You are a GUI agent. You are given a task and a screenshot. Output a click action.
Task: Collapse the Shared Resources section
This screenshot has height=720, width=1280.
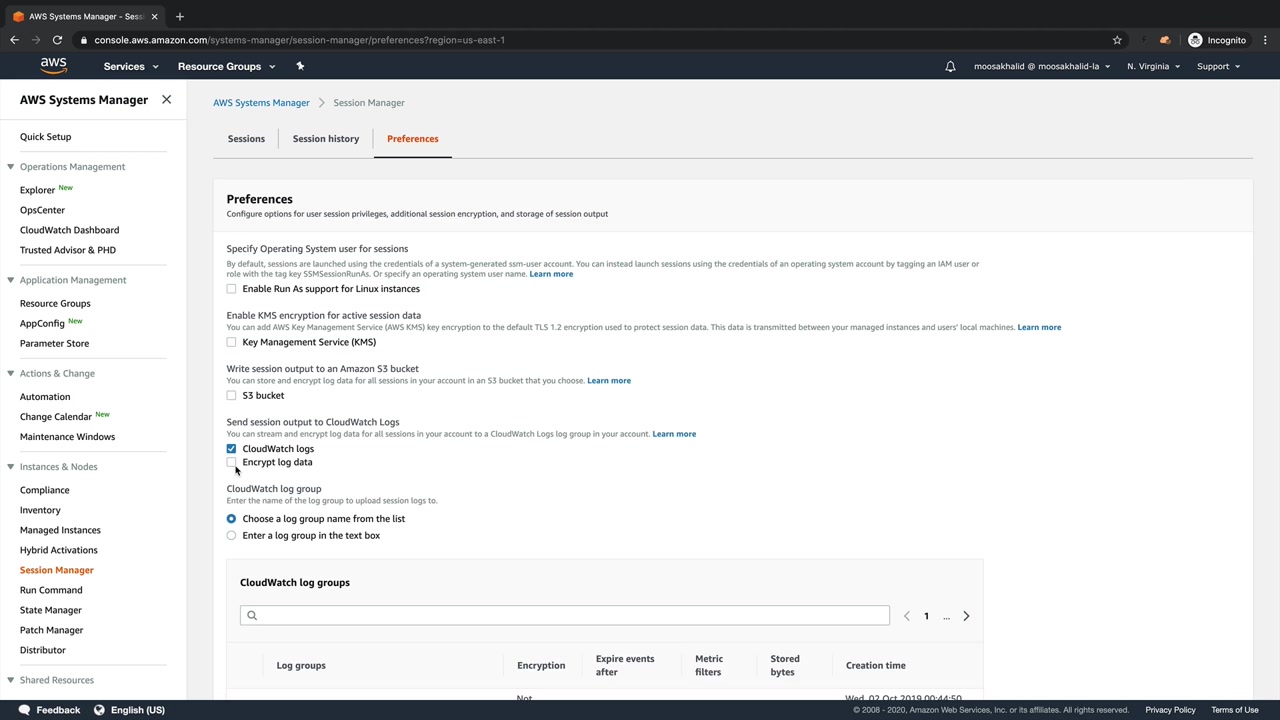[x=11, y=680]
